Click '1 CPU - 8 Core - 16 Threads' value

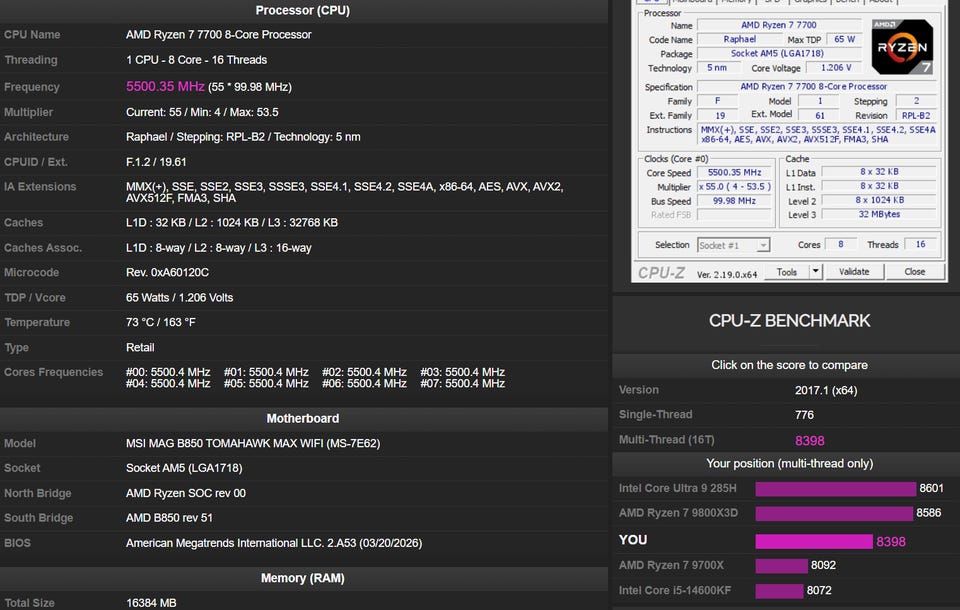pos(197,60)
